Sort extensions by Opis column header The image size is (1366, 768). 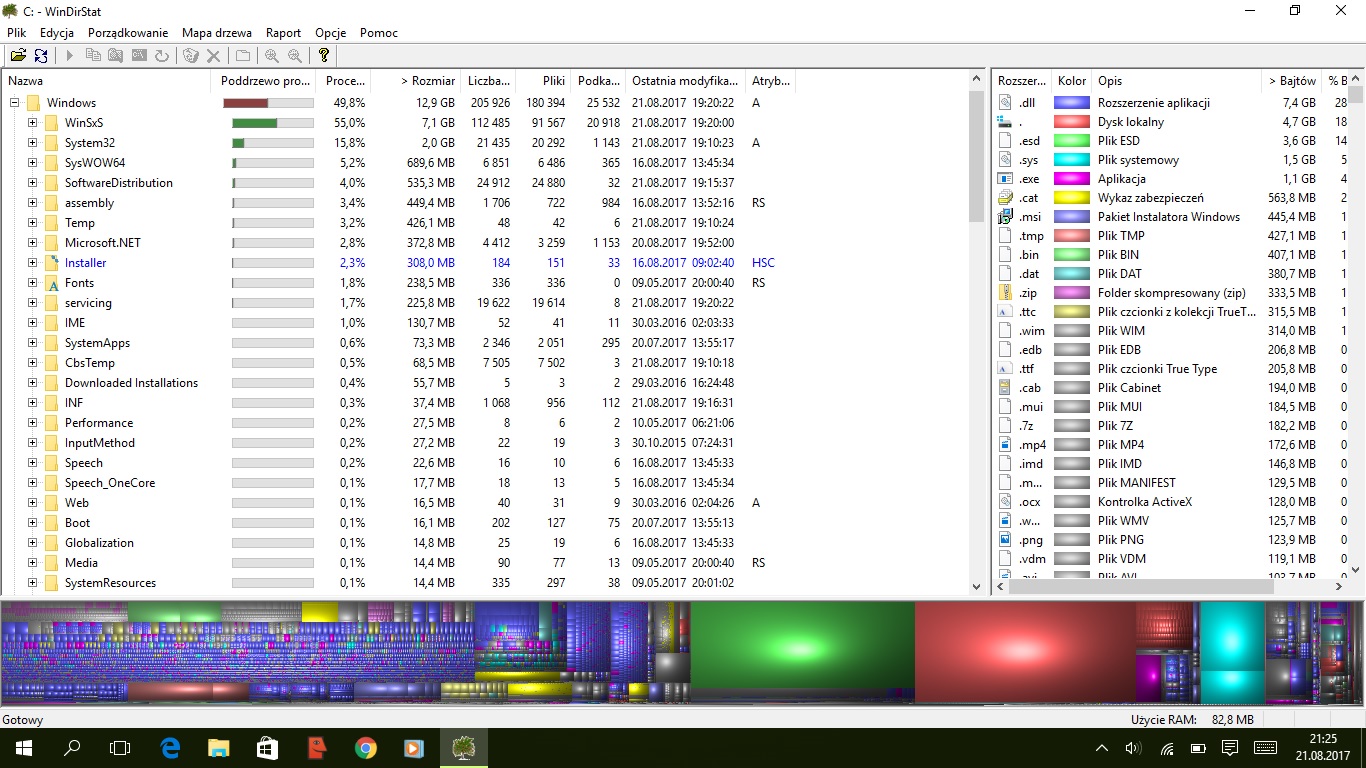pos(1177,81)
